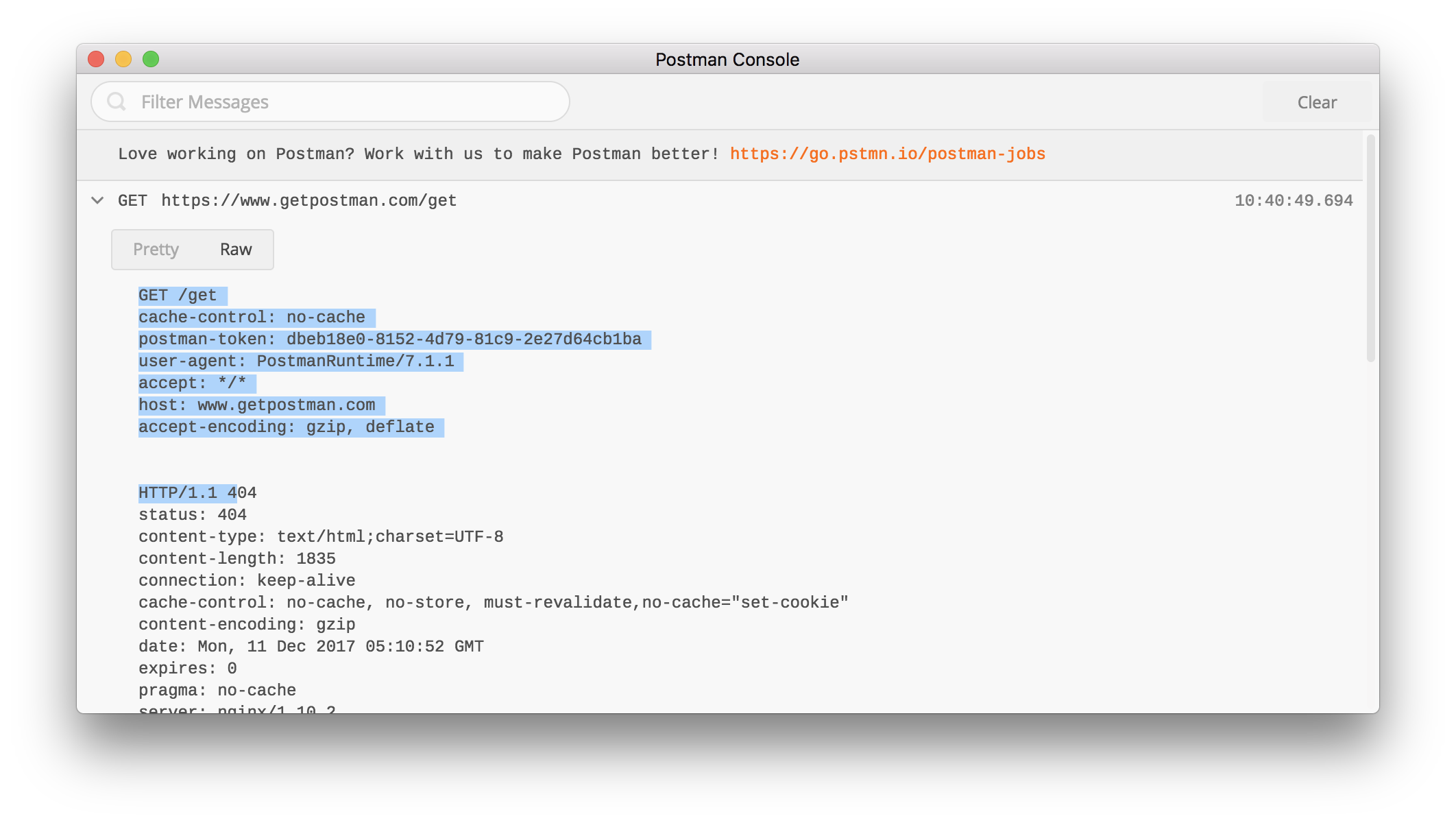
Task: Click the accept-encoding gzip, deflate line
Action: pos(286,427)
